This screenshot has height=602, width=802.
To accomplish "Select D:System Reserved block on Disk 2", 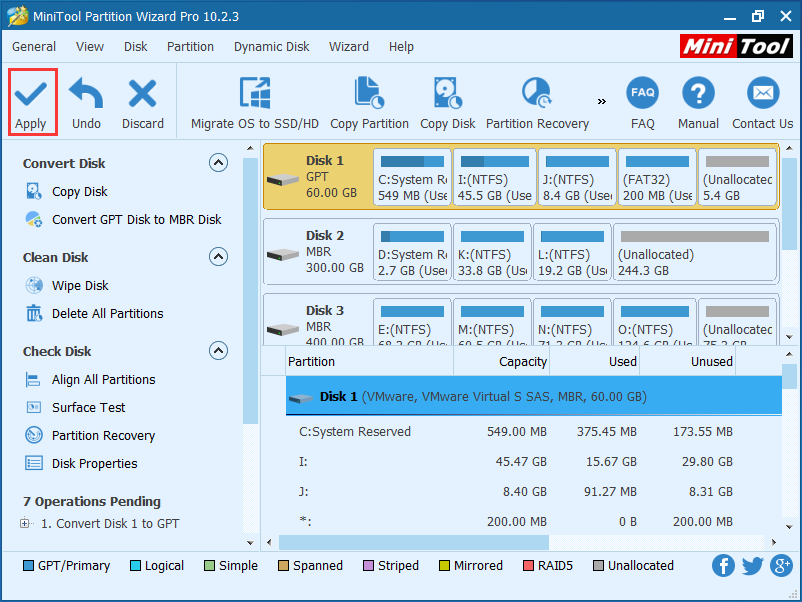I will (412, 252).
